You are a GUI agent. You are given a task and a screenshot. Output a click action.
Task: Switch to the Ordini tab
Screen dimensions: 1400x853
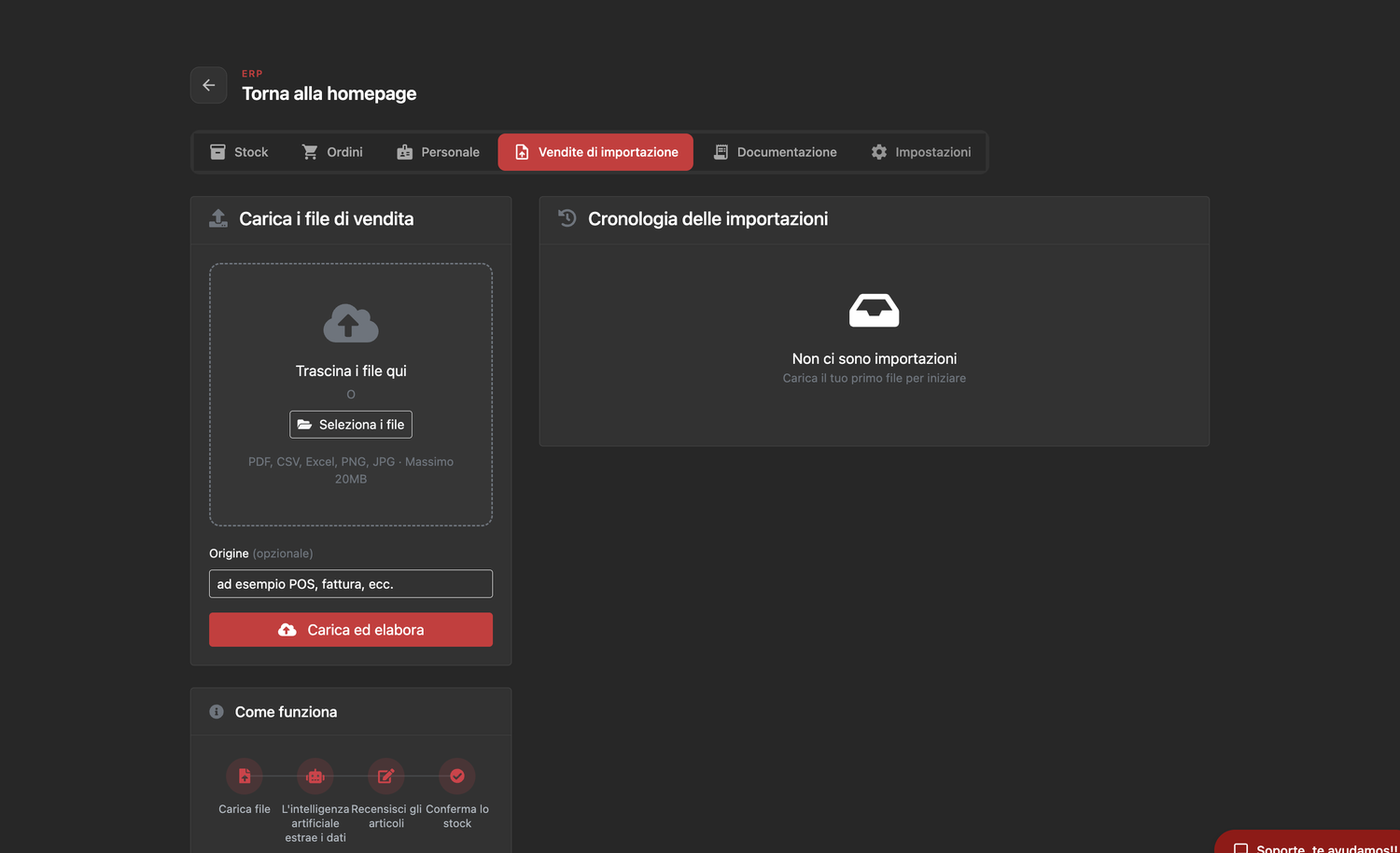331,152
